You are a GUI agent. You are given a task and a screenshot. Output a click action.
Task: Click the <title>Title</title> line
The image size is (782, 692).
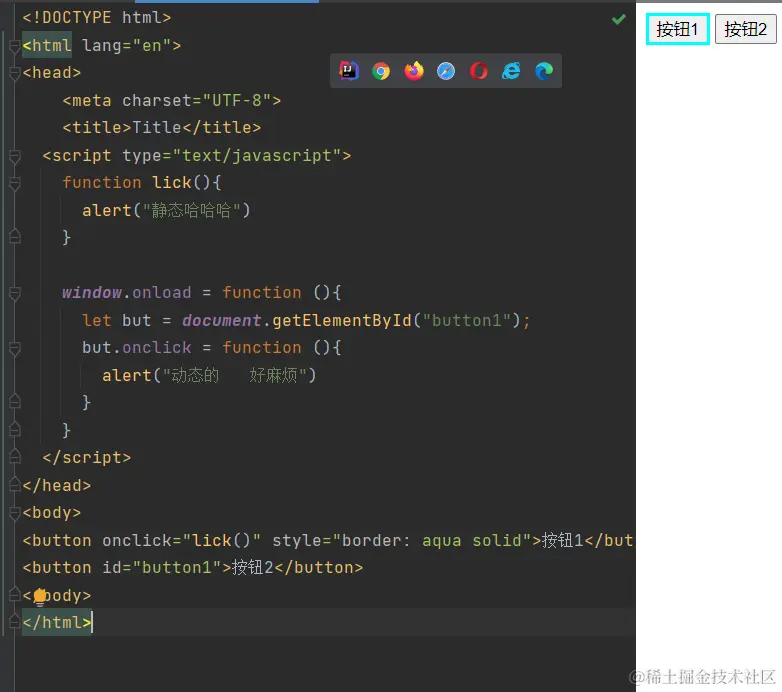tap(162, 128)
